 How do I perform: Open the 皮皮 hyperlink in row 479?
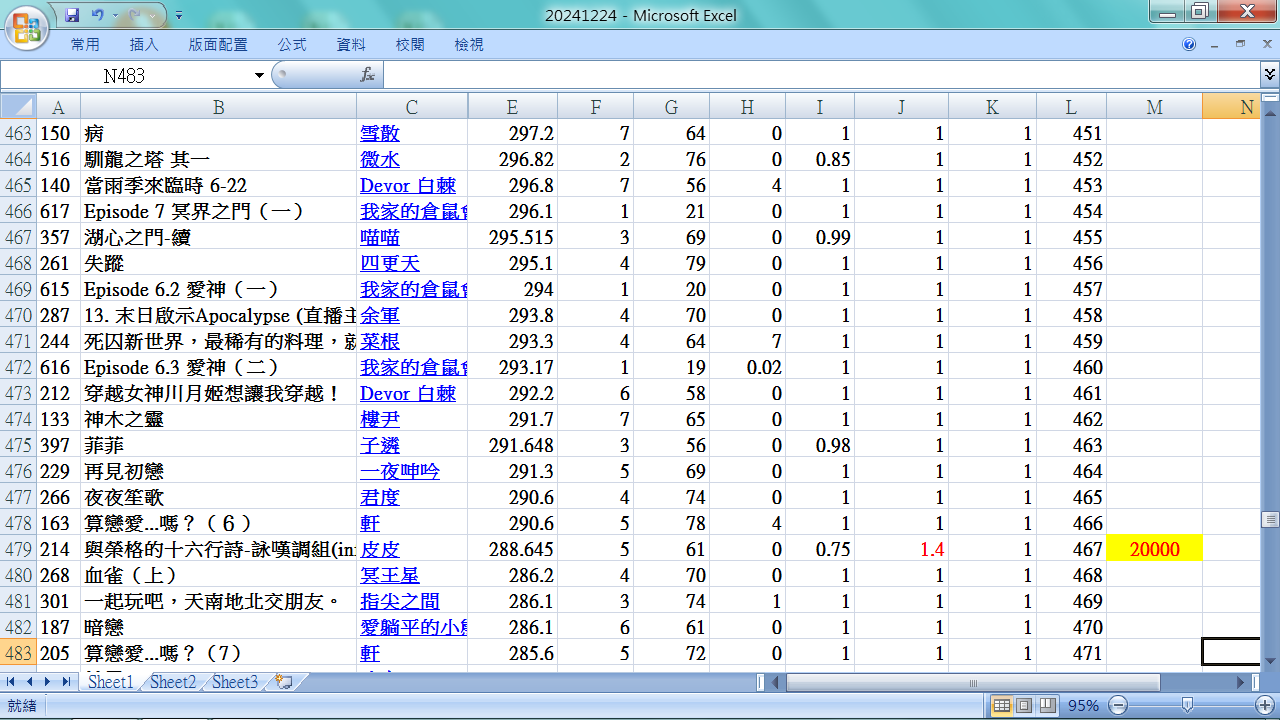point(380,549)
